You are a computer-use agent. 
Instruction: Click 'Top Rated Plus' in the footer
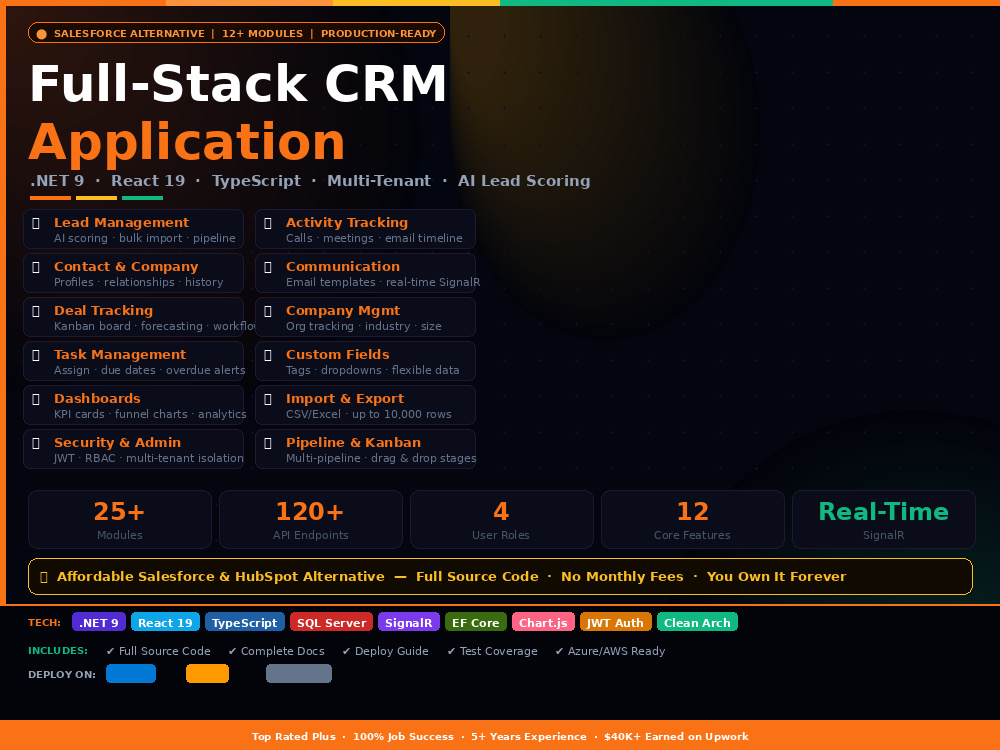[x=293, y=737]
